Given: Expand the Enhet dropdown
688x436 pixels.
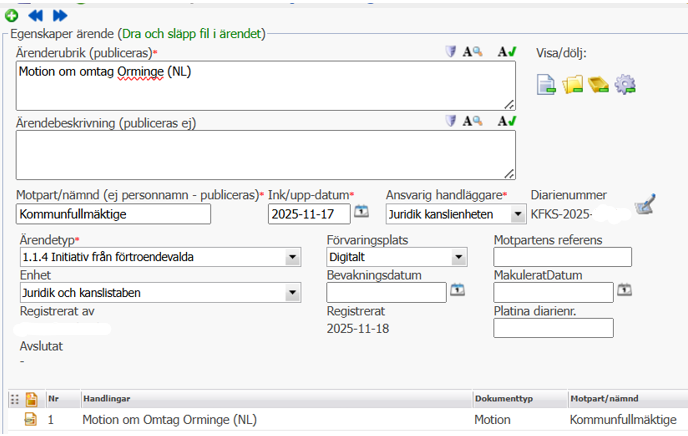Looking at the screenshot, I should [292, 293].
